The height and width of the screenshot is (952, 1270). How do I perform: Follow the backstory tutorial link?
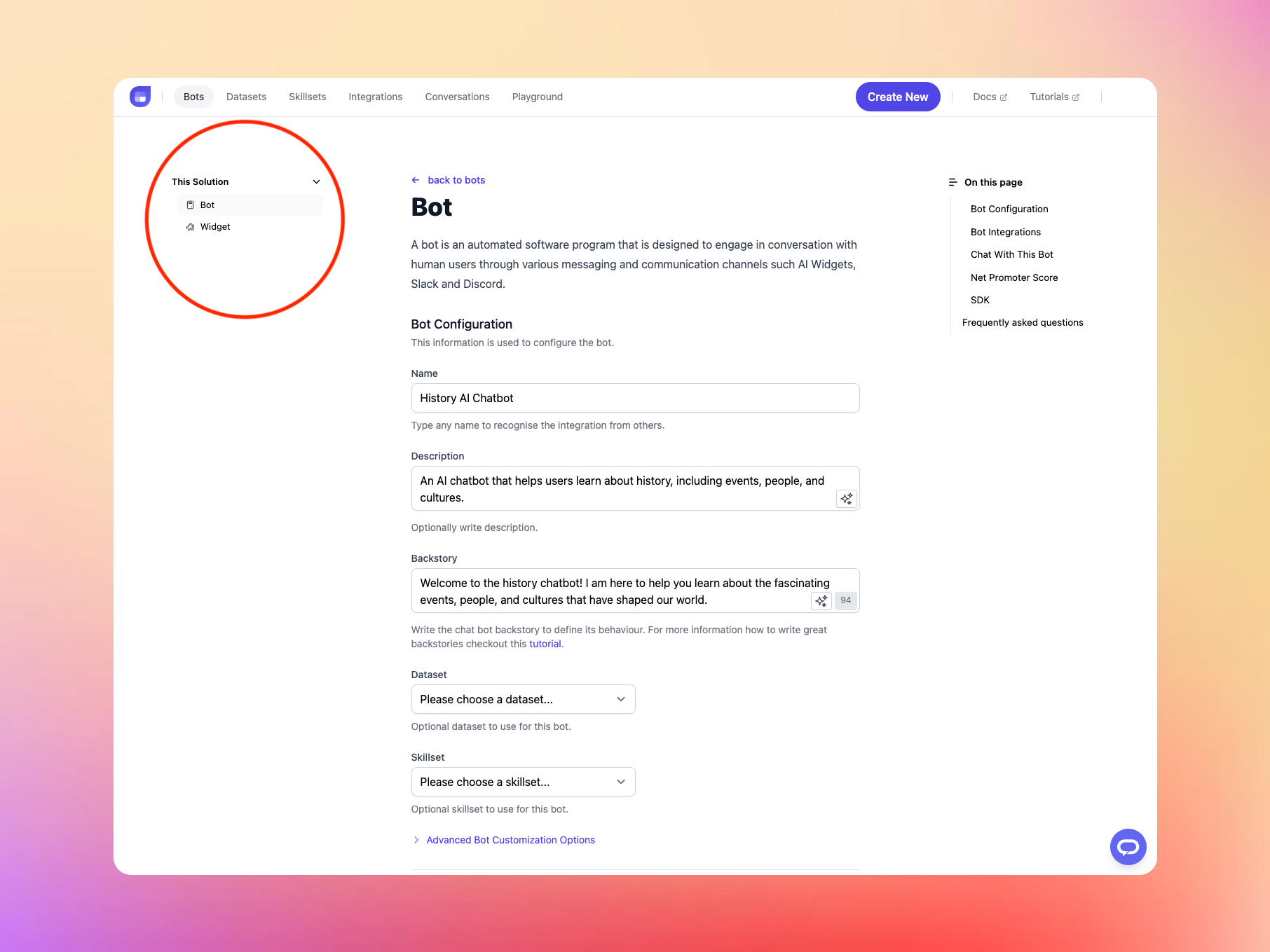coord(545,644)
